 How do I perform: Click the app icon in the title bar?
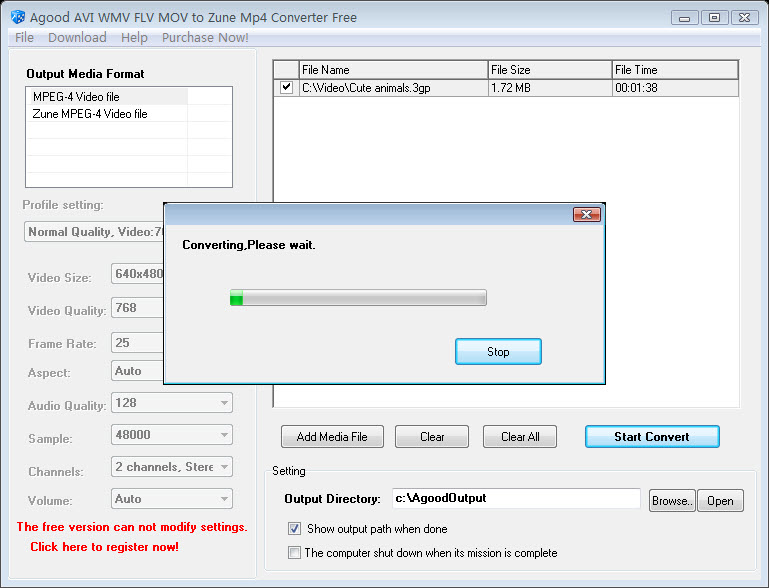coord(18,17)
